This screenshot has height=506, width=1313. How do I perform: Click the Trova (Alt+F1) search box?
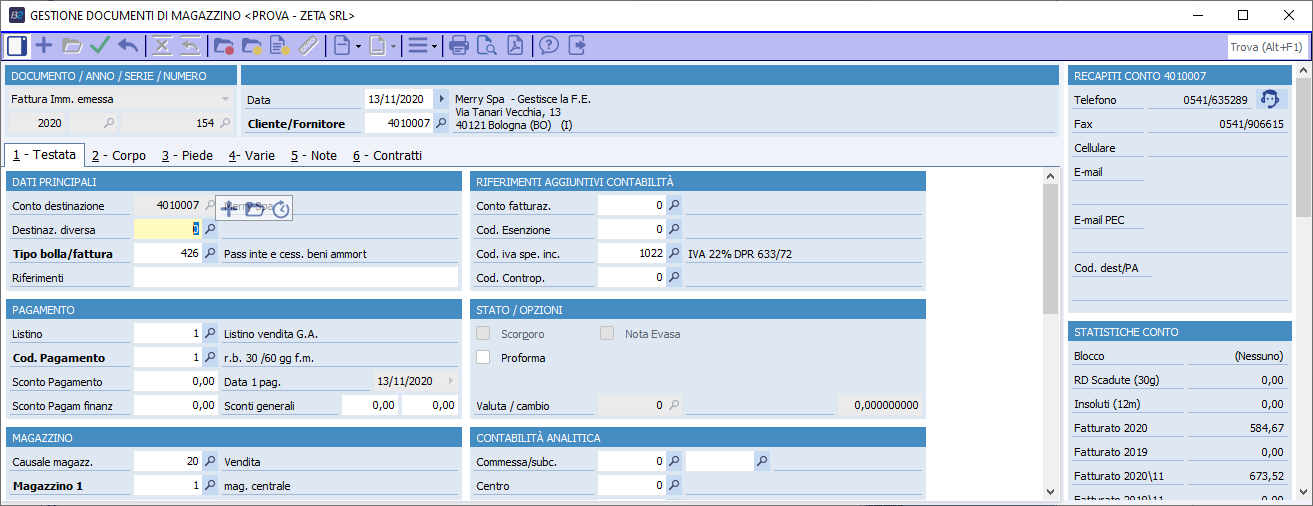pos(1266,47)
